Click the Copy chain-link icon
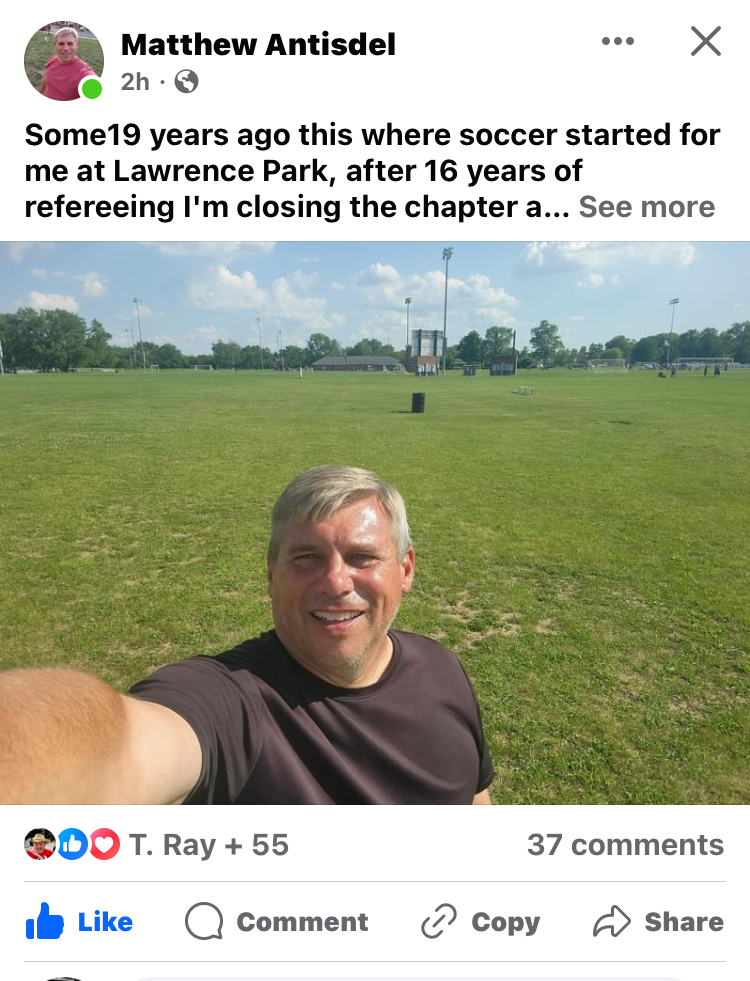The width and height of the screenshot is (750, 981). point(438,921)
